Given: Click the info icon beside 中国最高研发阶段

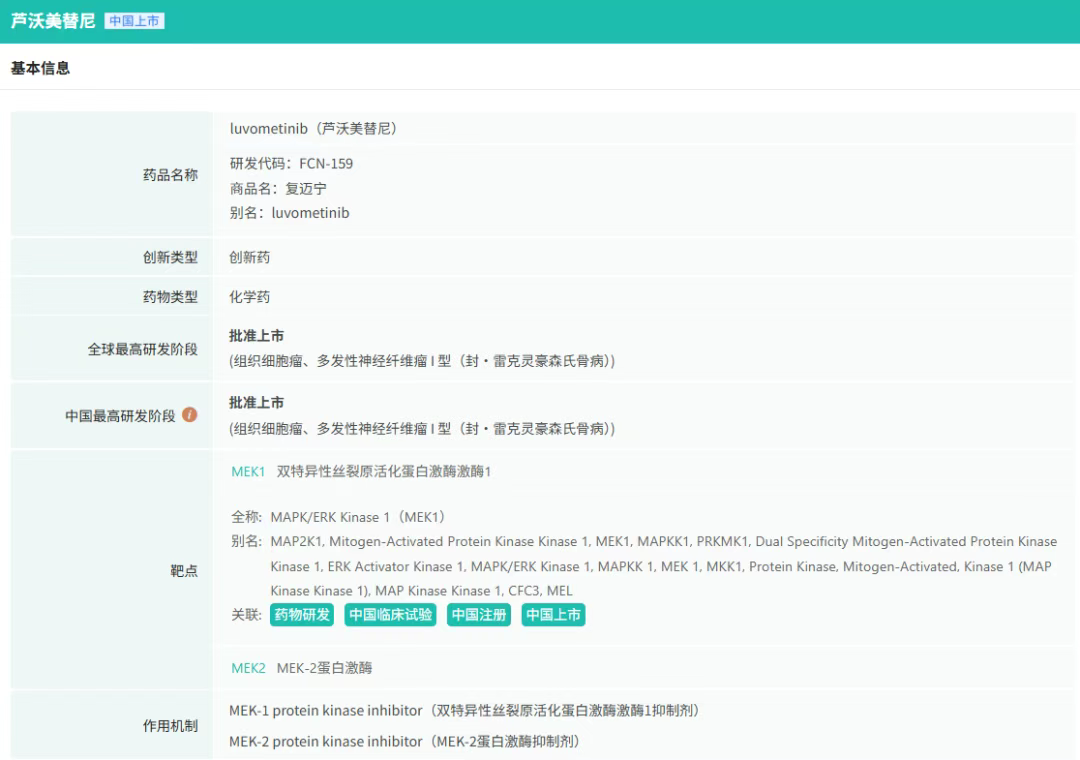Looking at the screenshot, I should tap(189, 415).
